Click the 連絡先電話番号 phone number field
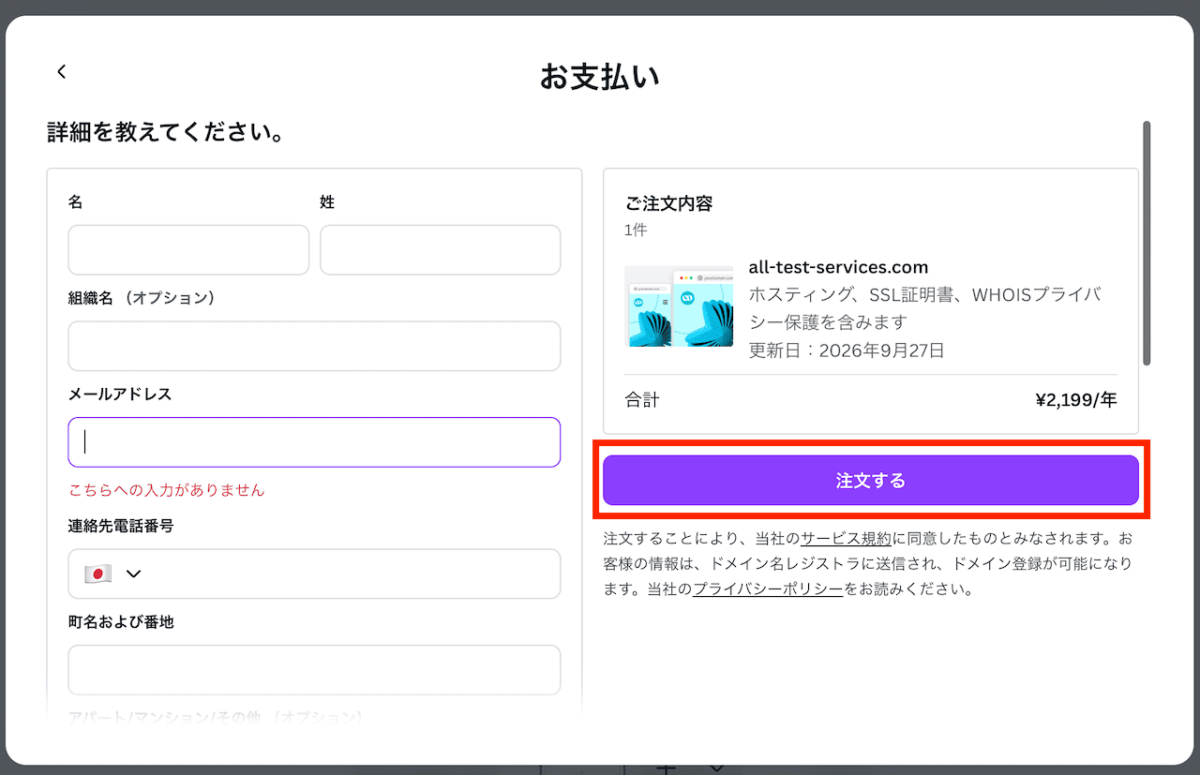The image size is (1200, 775). pyautogui.click(x=350, y=574)
